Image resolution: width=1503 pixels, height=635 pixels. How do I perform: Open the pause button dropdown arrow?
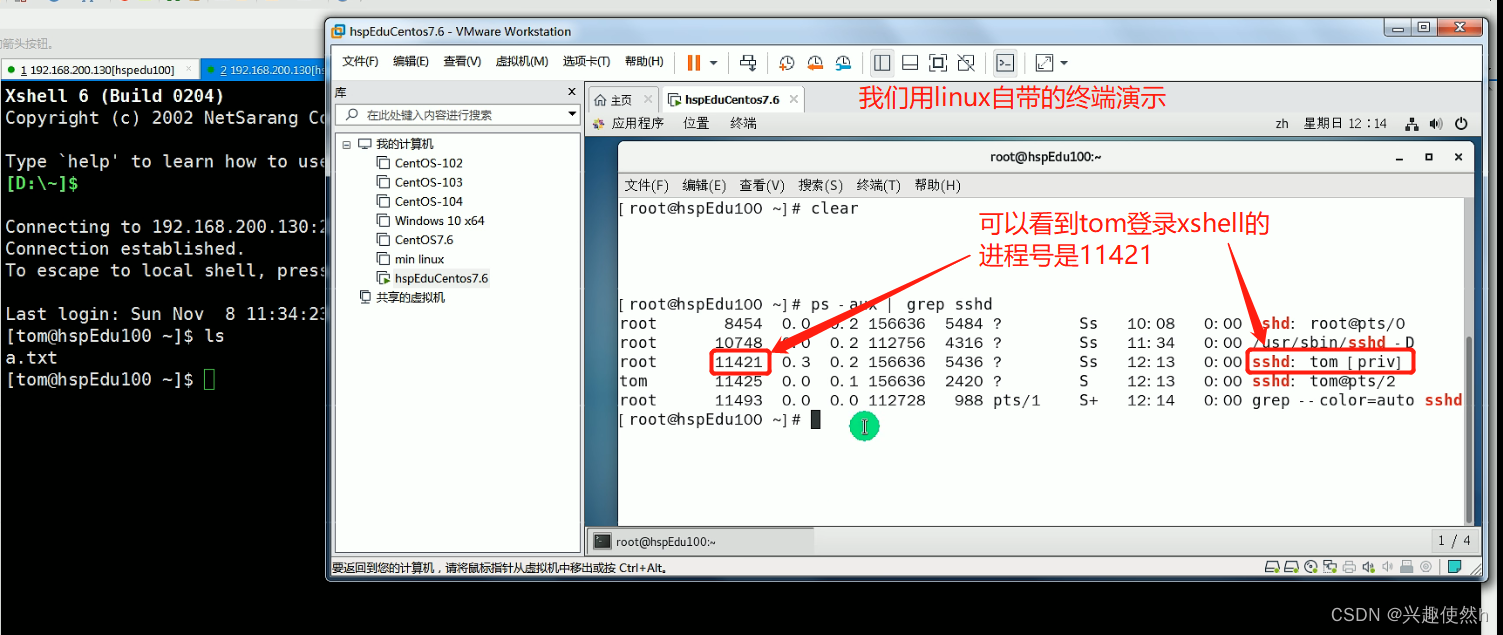click(x=713, y=63)
